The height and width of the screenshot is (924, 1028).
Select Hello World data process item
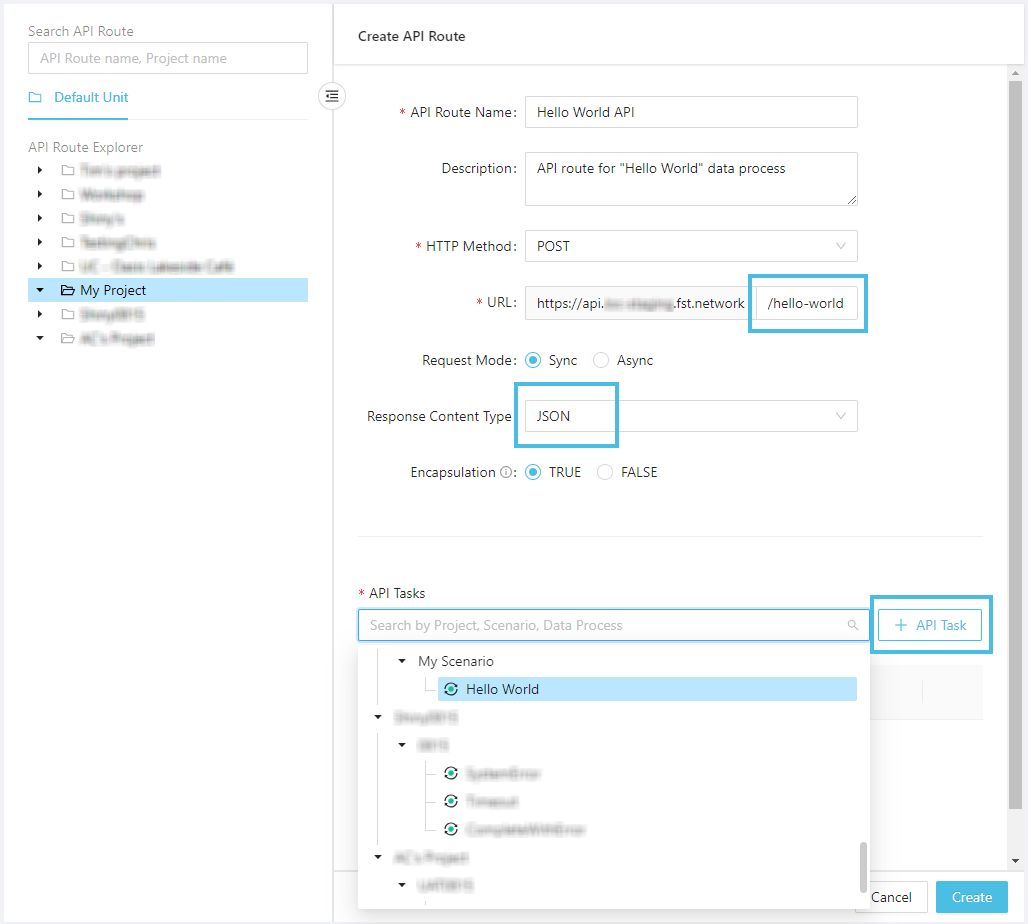point(502,689)
